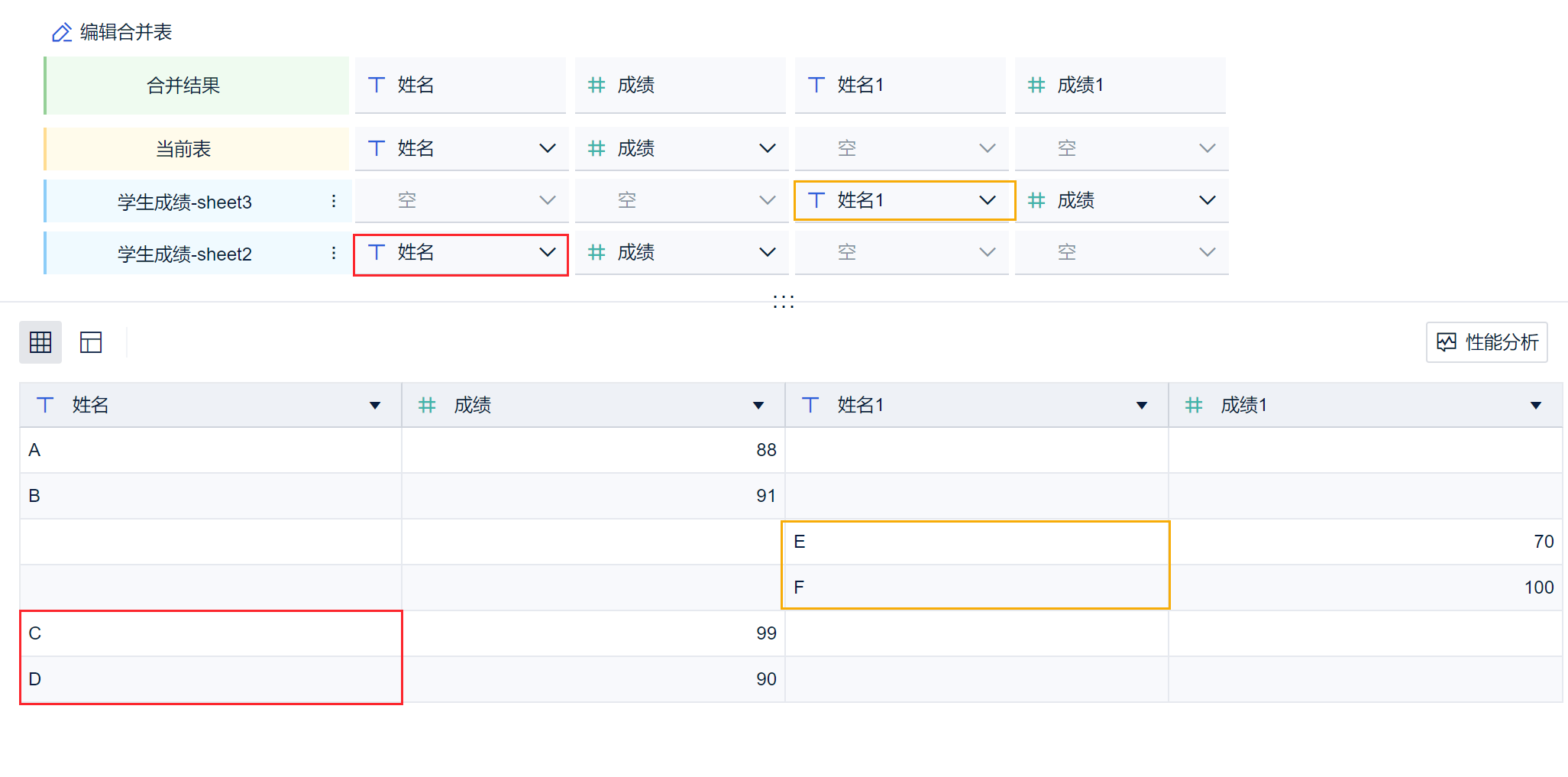Select the cell containing E in preview
This screenshot has width=1568, height=777.
975,542
